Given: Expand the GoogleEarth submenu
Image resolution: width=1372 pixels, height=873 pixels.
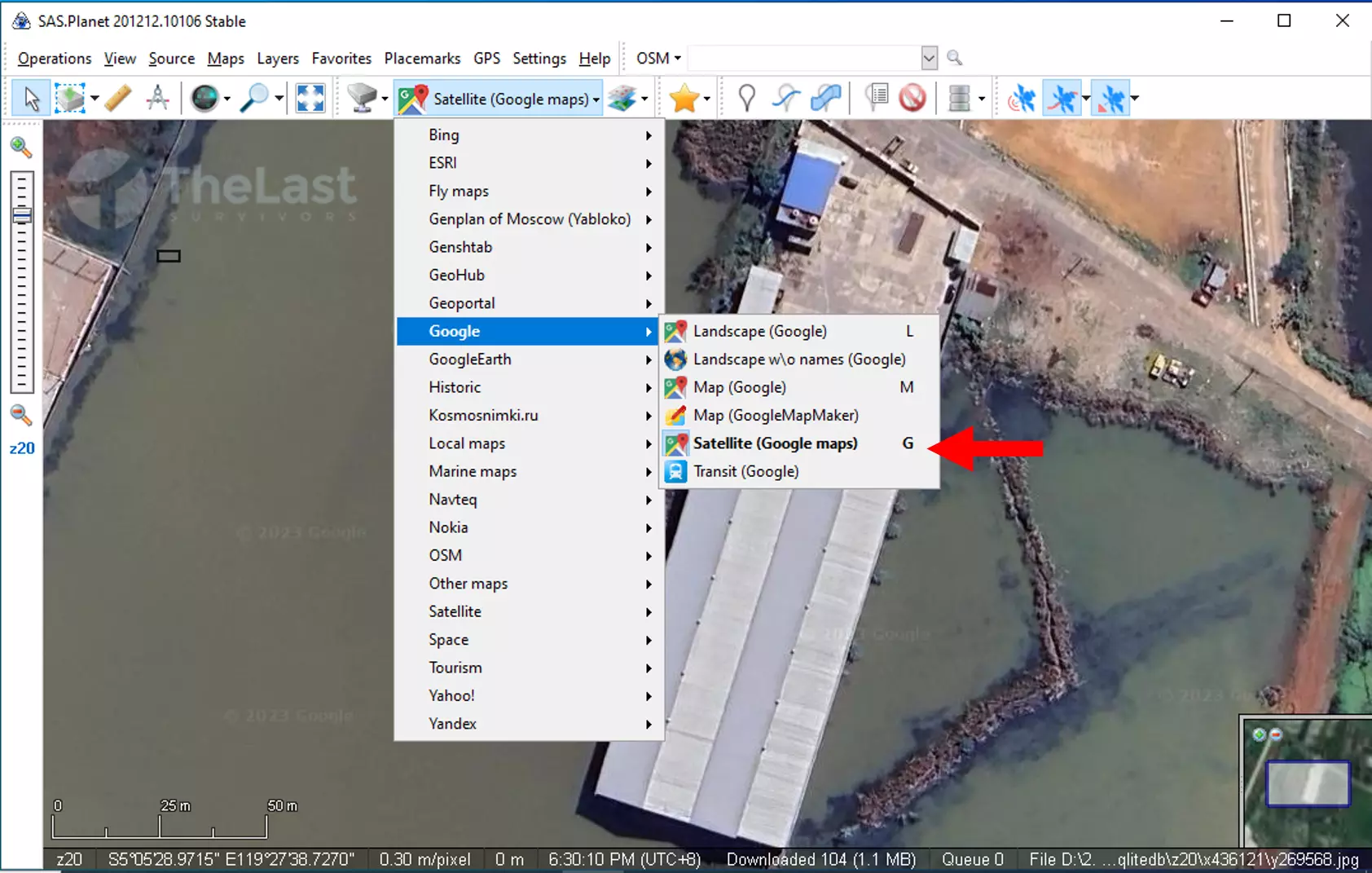Looking at the screenshot, I should click(530, 359).
